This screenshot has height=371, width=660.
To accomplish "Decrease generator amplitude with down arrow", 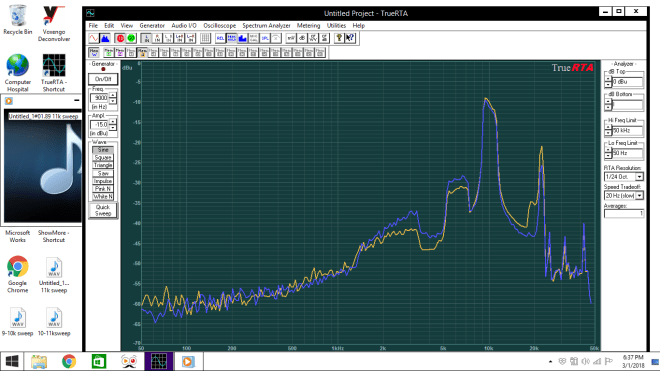I will (113, 127).
